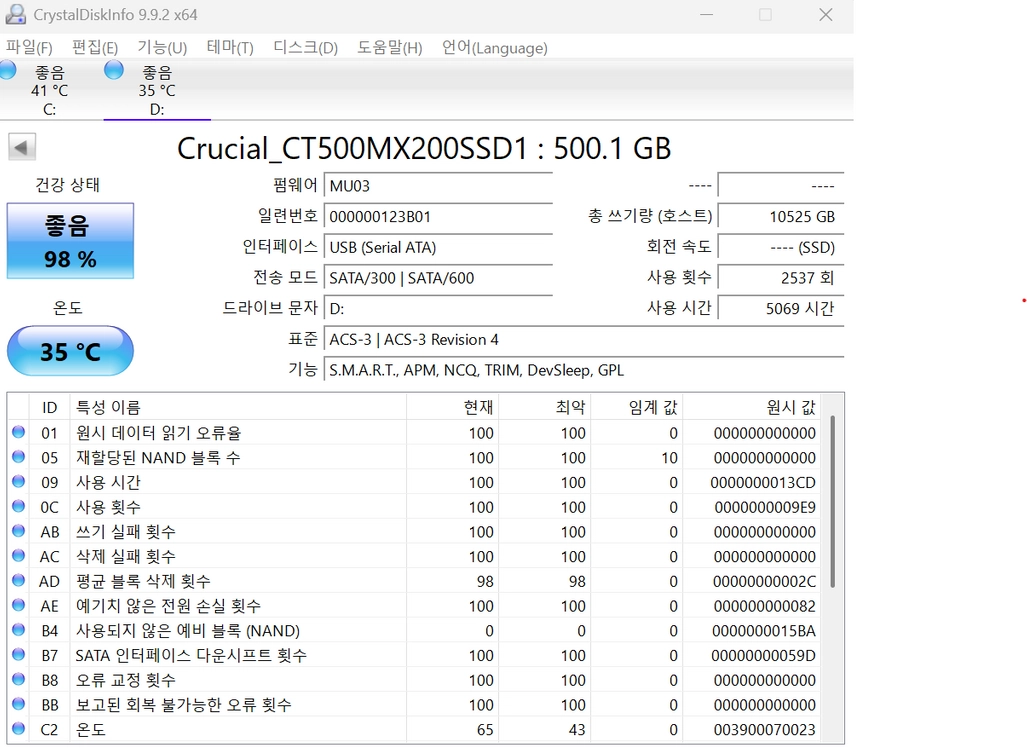Click raw value 0000000009E9

pos(765,507)
